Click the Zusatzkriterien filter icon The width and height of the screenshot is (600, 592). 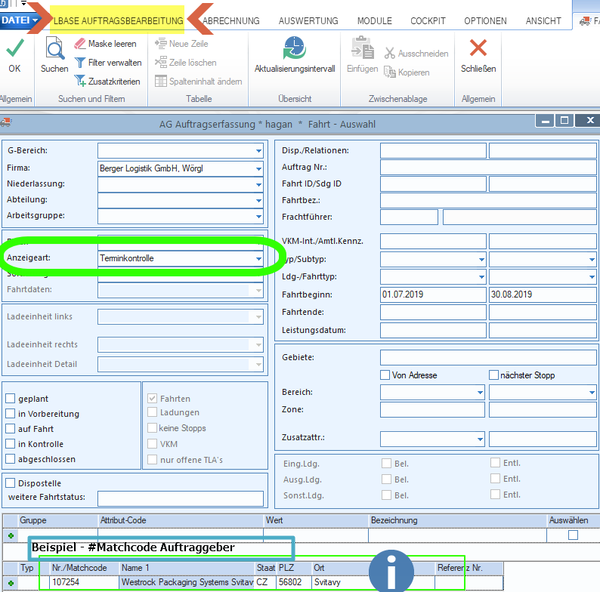[x=80, y=81]
